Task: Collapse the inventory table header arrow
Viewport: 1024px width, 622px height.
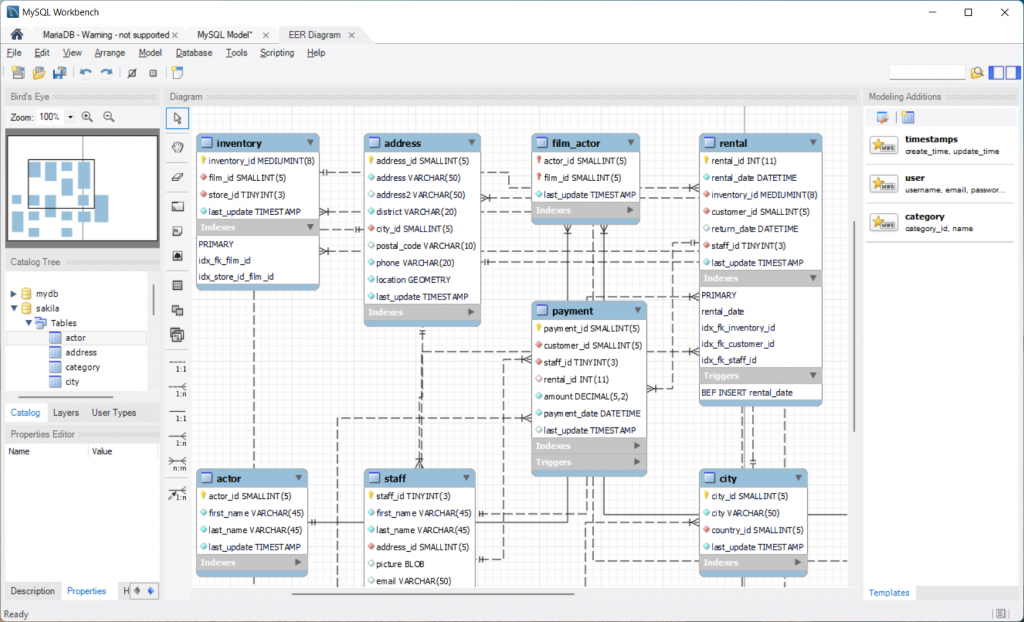Action: pos(310,142)
